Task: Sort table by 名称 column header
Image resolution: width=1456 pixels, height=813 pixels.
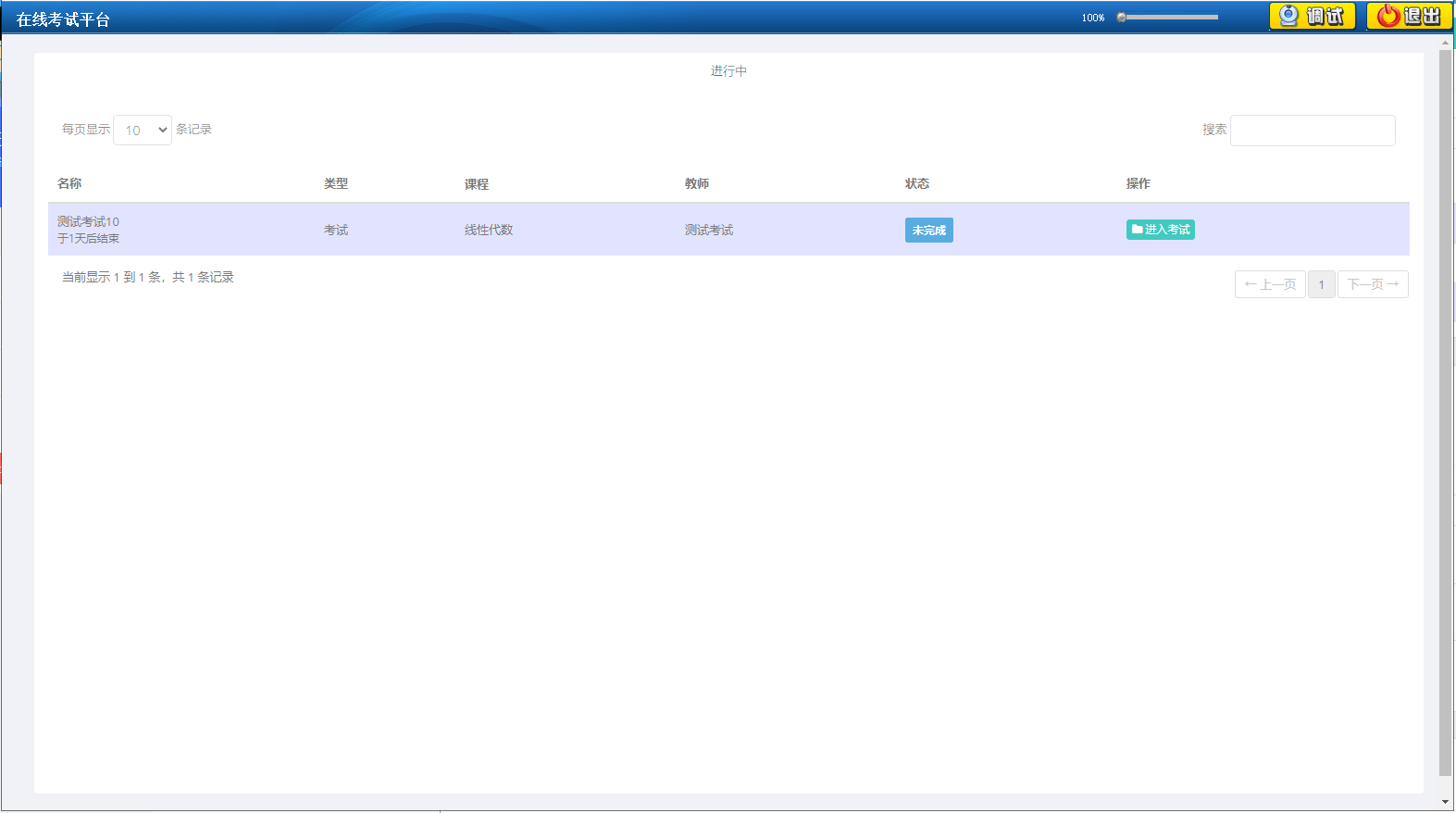Action: pyautogui.click(x=69, y=183)
